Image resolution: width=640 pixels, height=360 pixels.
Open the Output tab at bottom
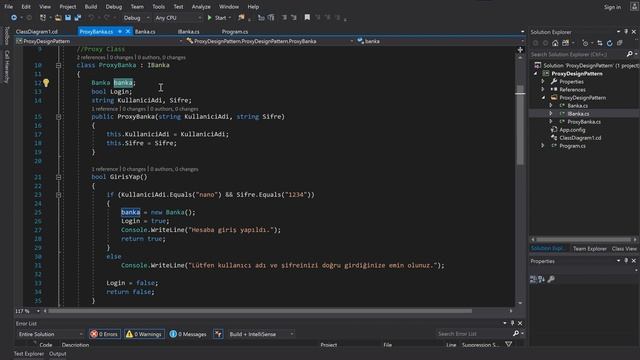coord(58,354)
